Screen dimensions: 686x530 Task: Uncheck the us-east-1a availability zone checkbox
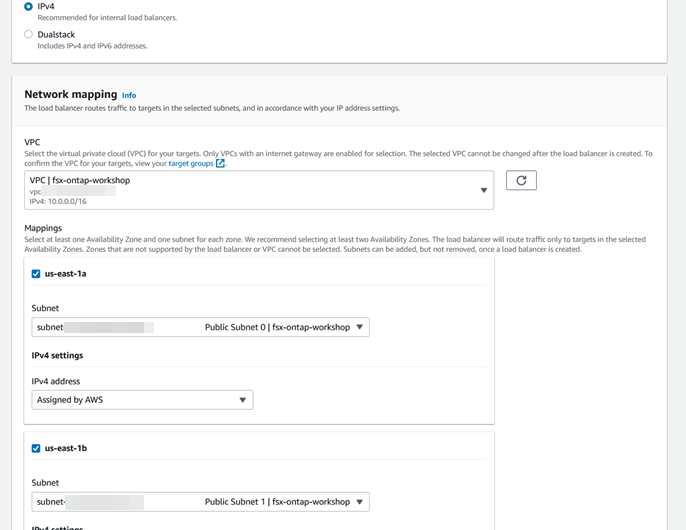(36, 274)
